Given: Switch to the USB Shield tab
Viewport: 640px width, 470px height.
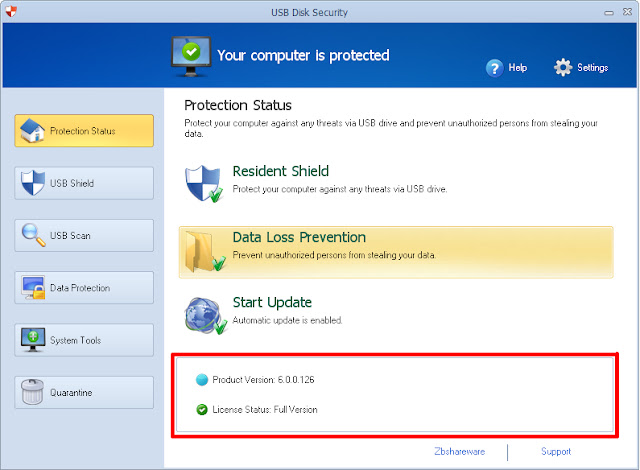Looking at the screenshot, I should coord(84,183).
